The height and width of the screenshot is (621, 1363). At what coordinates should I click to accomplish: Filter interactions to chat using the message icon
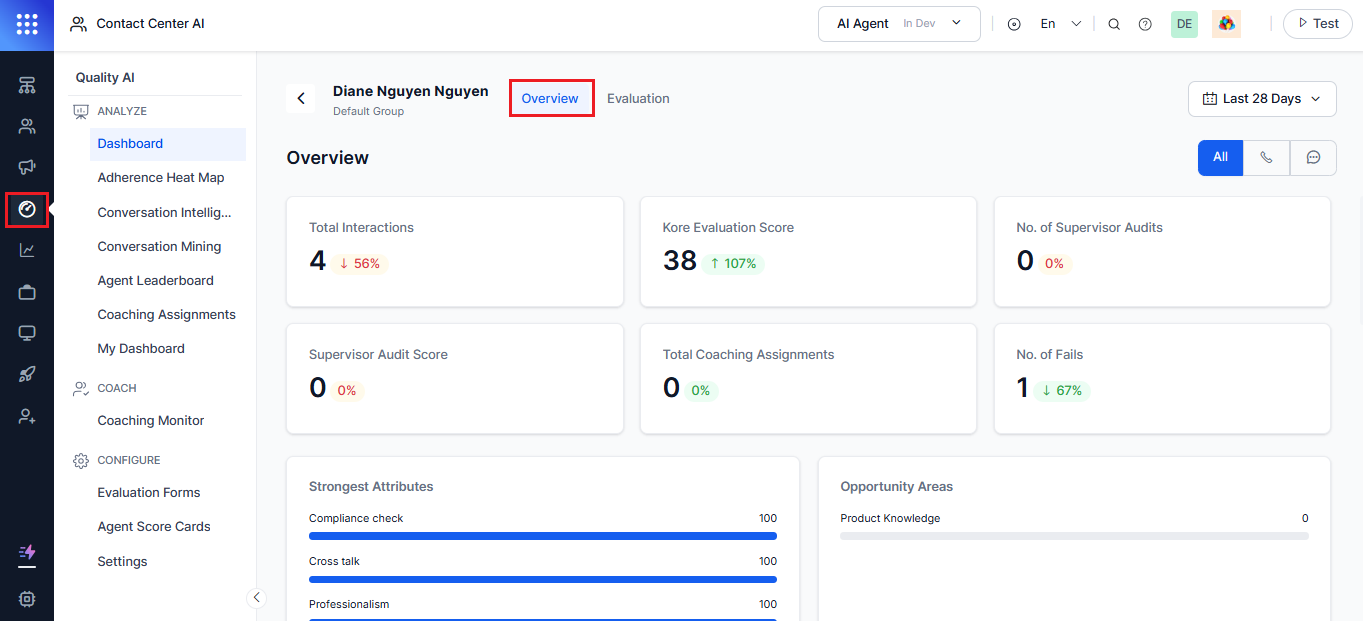1313,157
